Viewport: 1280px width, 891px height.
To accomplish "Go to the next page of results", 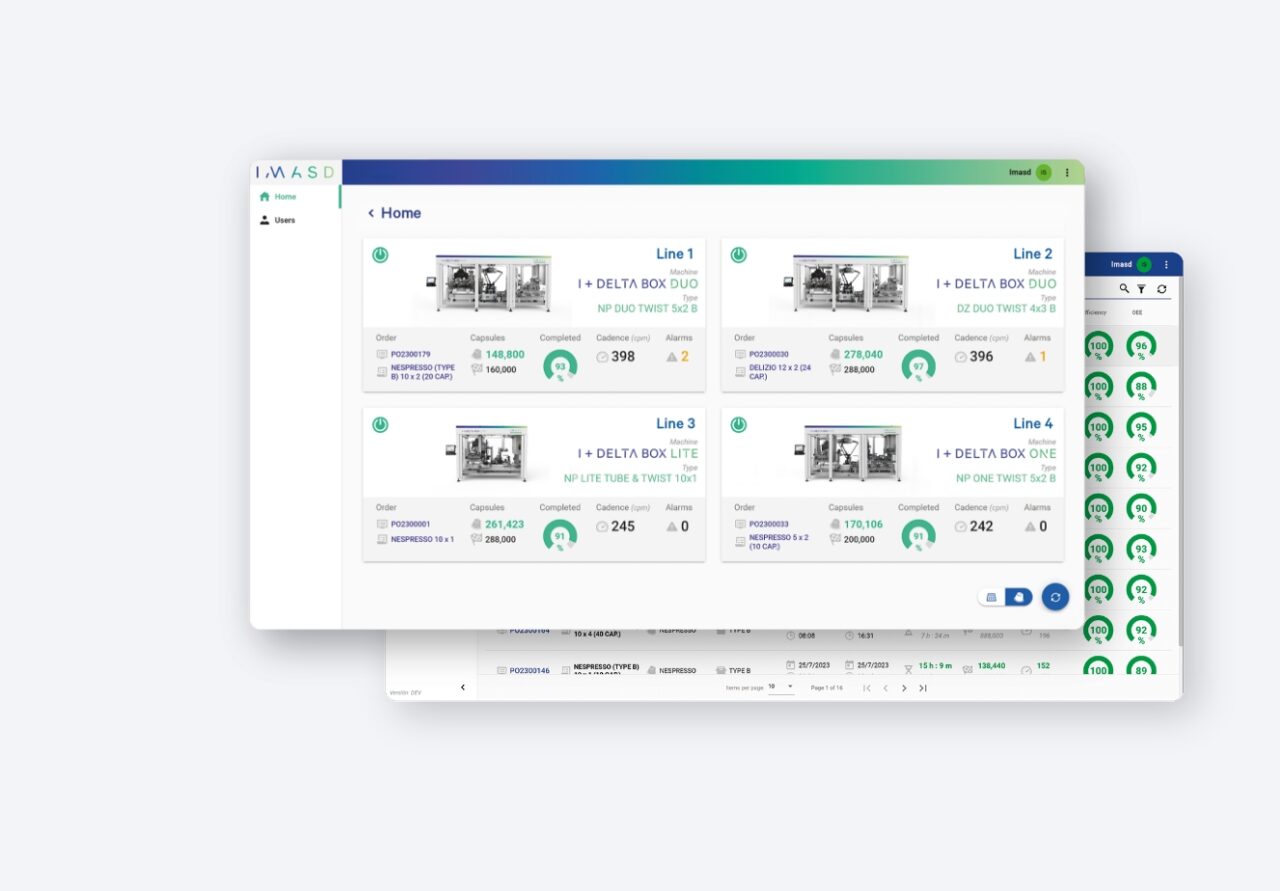I will pyautogui.click(x=904, y=688).
